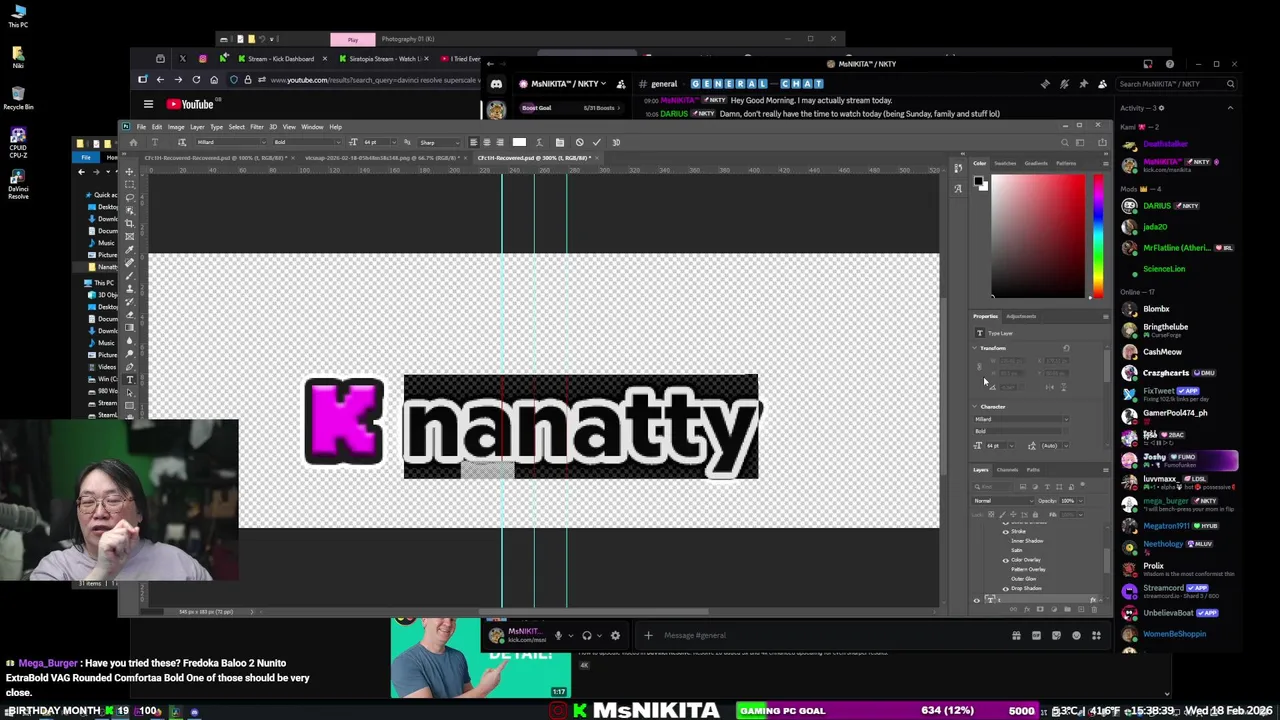Screen dimensions: 1280x720
Task: Left align the text
Action: pyautogui.click(x=473, y=142)
